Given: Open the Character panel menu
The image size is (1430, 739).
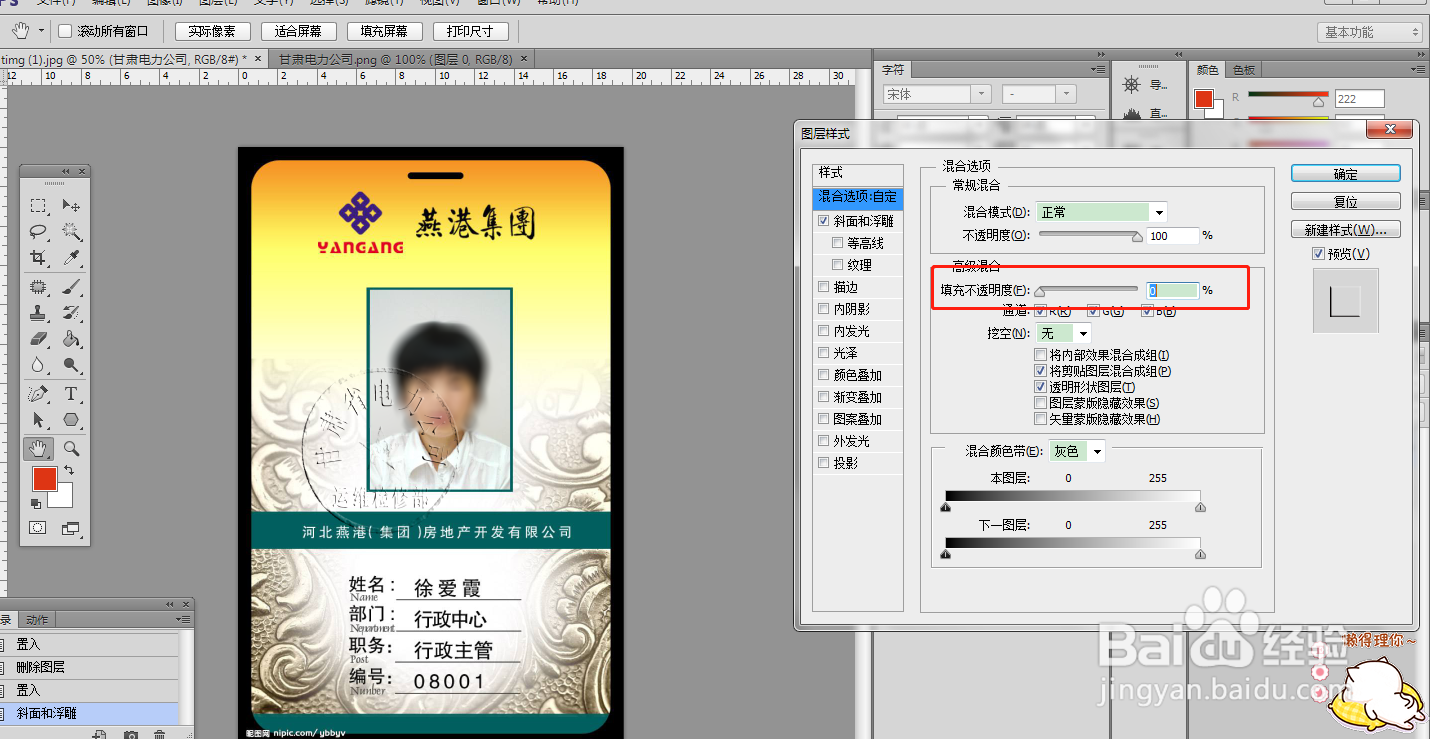Looking at the screenshot, I should pos(1097,69).
